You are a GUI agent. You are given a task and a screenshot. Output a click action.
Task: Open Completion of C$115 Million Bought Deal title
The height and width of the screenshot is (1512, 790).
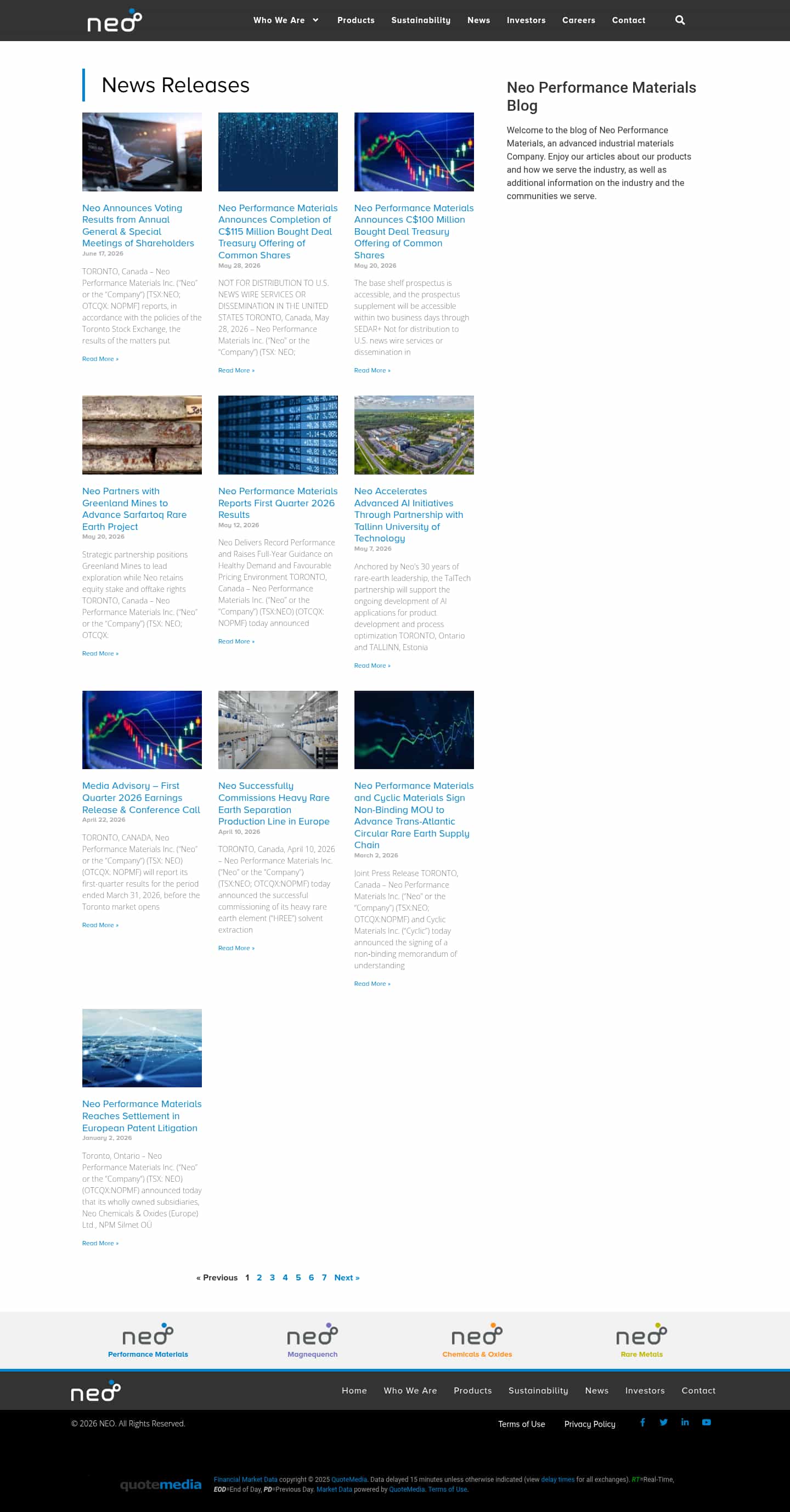pyautogui.click(x=278, y=232)
